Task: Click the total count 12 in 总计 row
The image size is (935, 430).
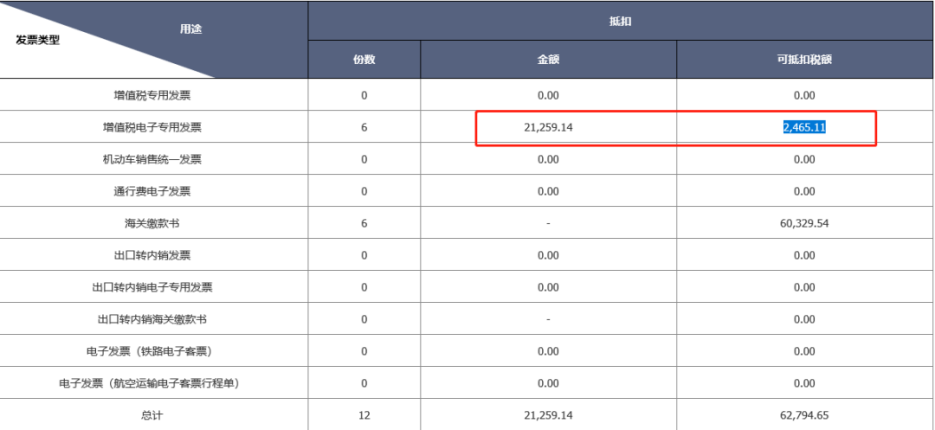Action: (x=364, y=415)
